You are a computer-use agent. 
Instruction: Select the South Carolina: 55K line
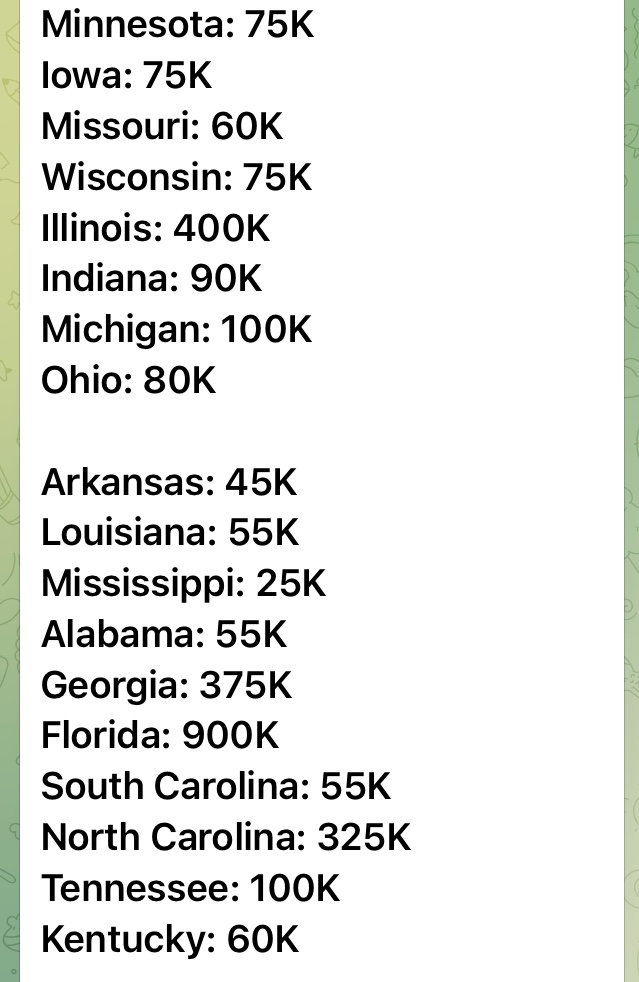[216, 787]
